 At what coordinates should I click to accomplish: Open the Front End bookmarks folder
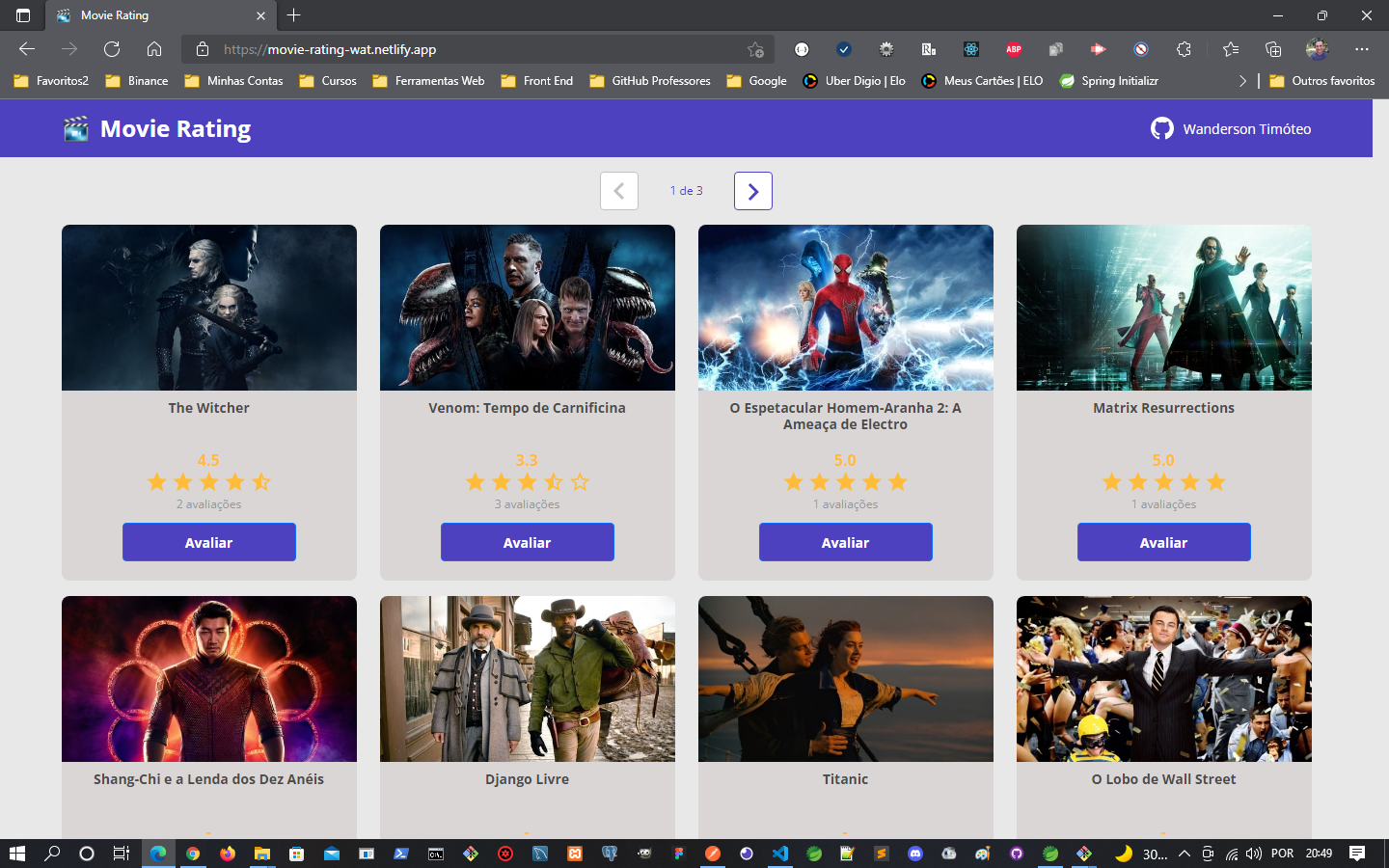(537, 81)
